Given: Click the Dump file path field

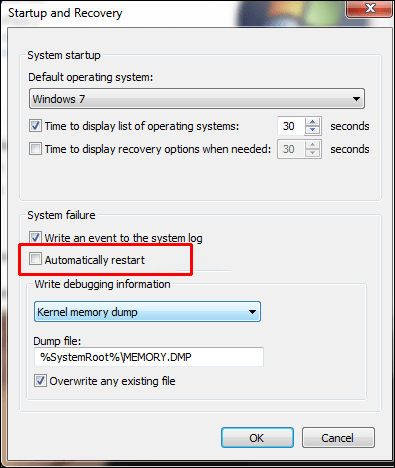Looking at the screenshot, I should tap(149, 357).
